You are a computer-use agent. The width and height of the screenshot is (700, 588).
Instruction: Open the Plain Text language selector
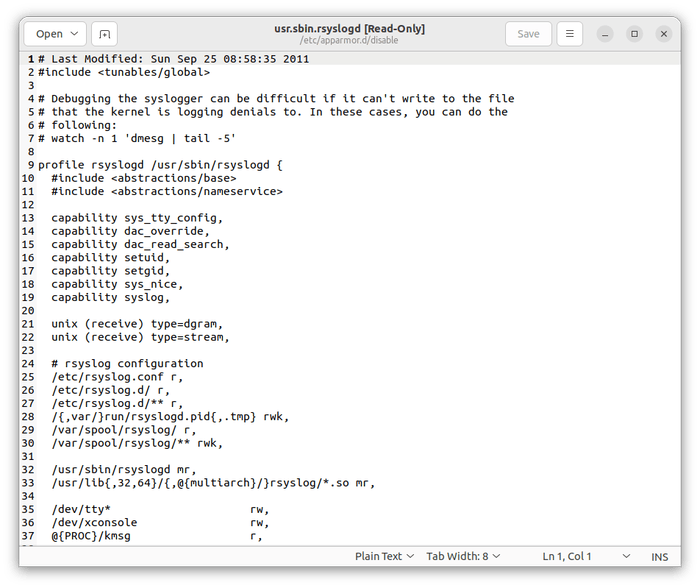point(384,556)
